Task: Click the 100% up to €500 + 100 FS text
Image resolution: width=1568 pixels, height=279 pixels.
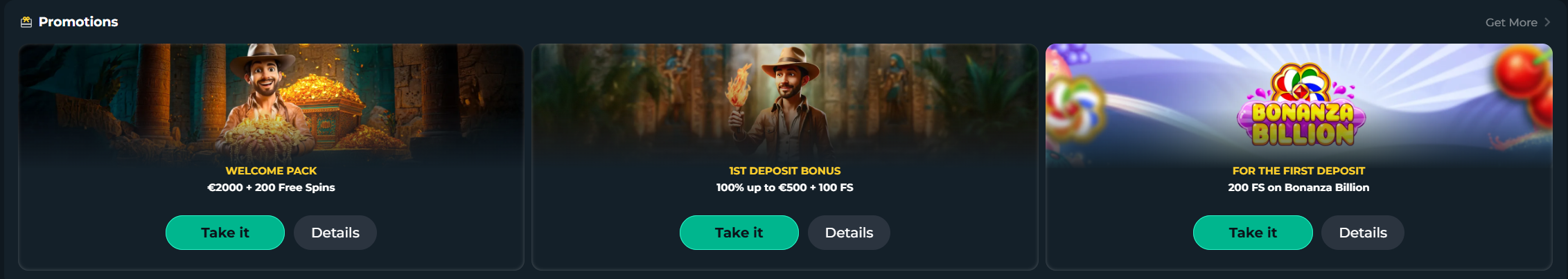Action: coord(784,188)
